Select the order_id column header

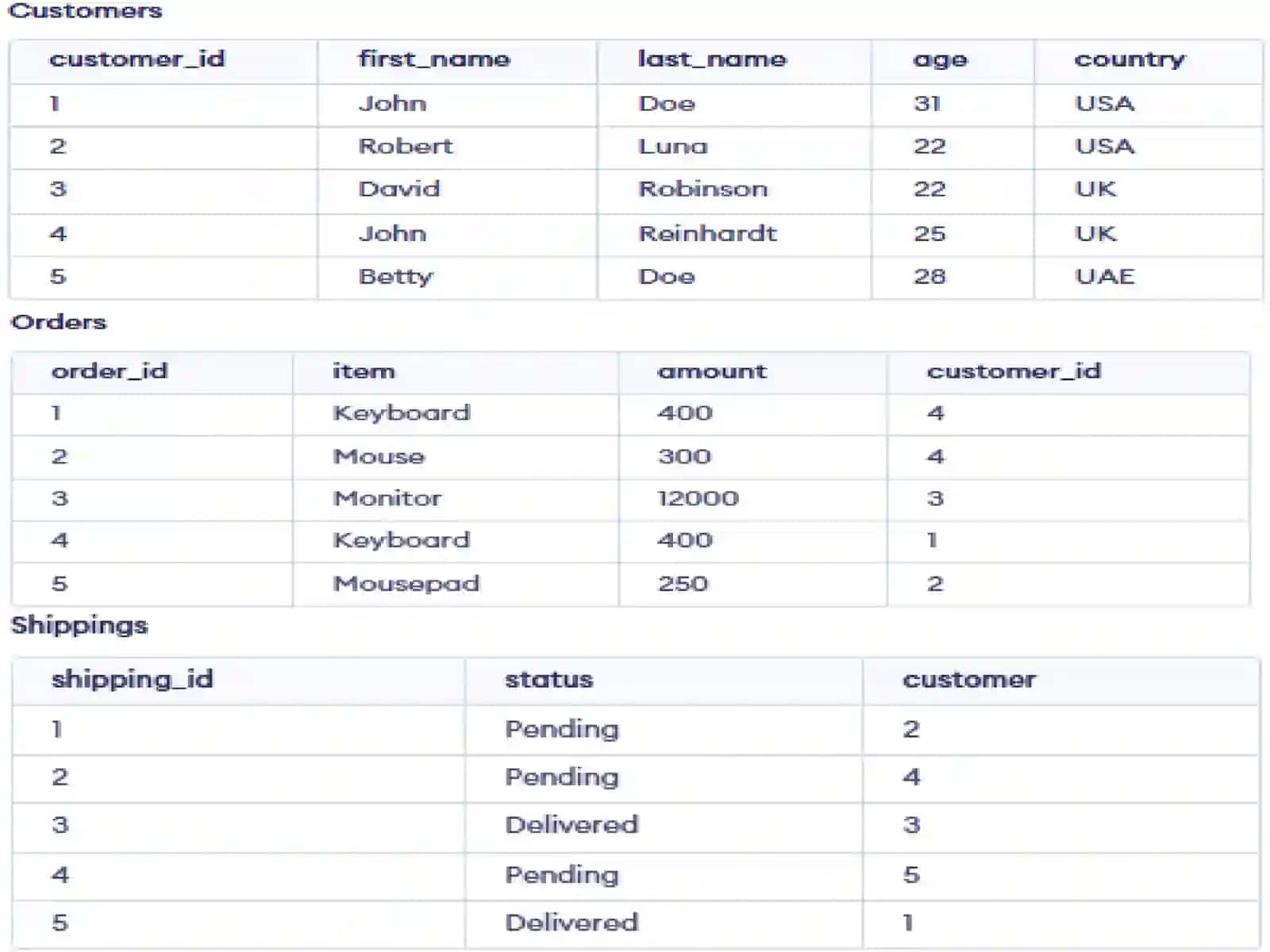tap(110, 371)
